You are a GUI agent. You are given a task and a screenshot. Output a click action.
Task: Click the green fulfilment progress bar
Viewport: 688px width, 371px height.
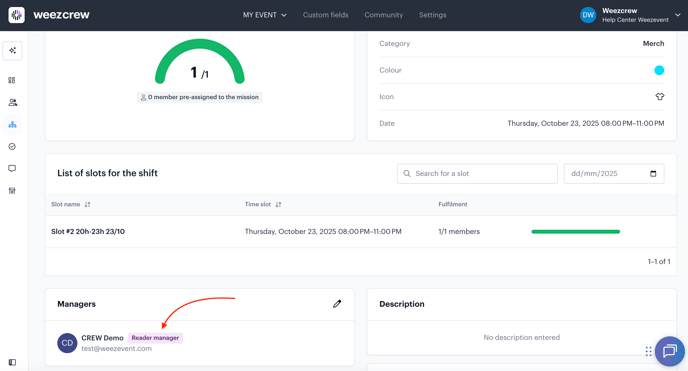576,232
